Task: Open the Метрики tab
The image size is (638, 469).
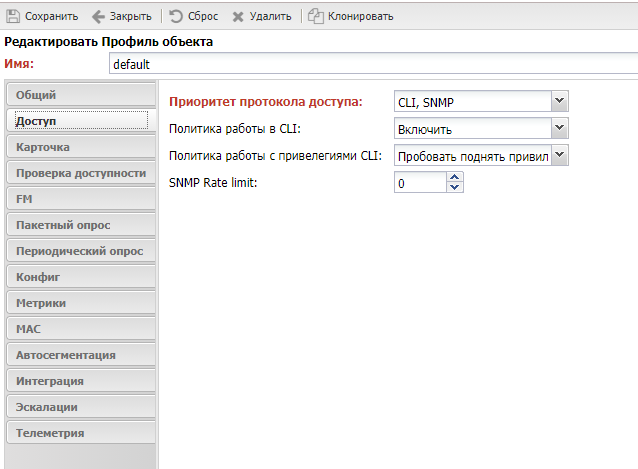Action: [81, 303]
